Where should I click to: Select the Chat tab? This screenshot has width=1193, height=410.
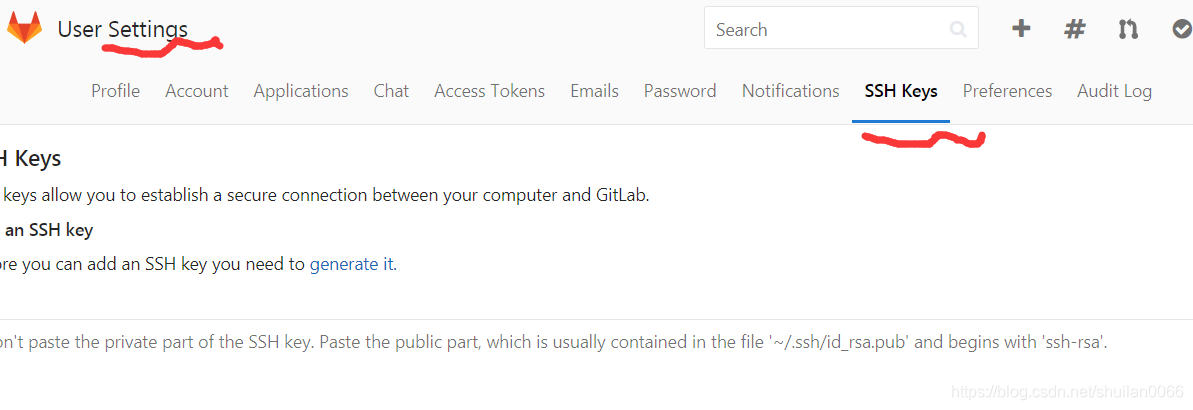[x=391, y=91]
